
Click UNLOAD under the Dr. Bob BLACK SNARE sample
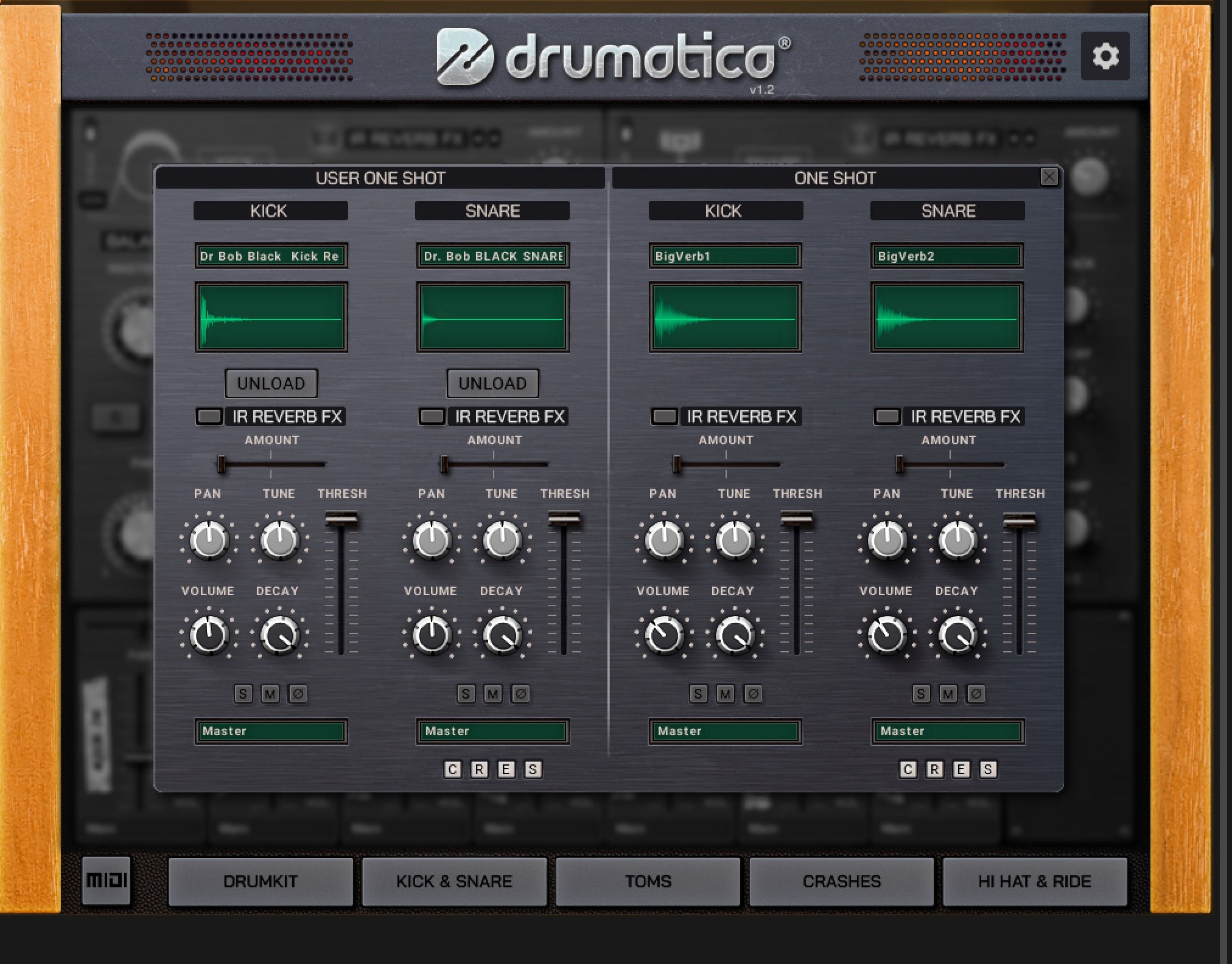coord(492,383)
